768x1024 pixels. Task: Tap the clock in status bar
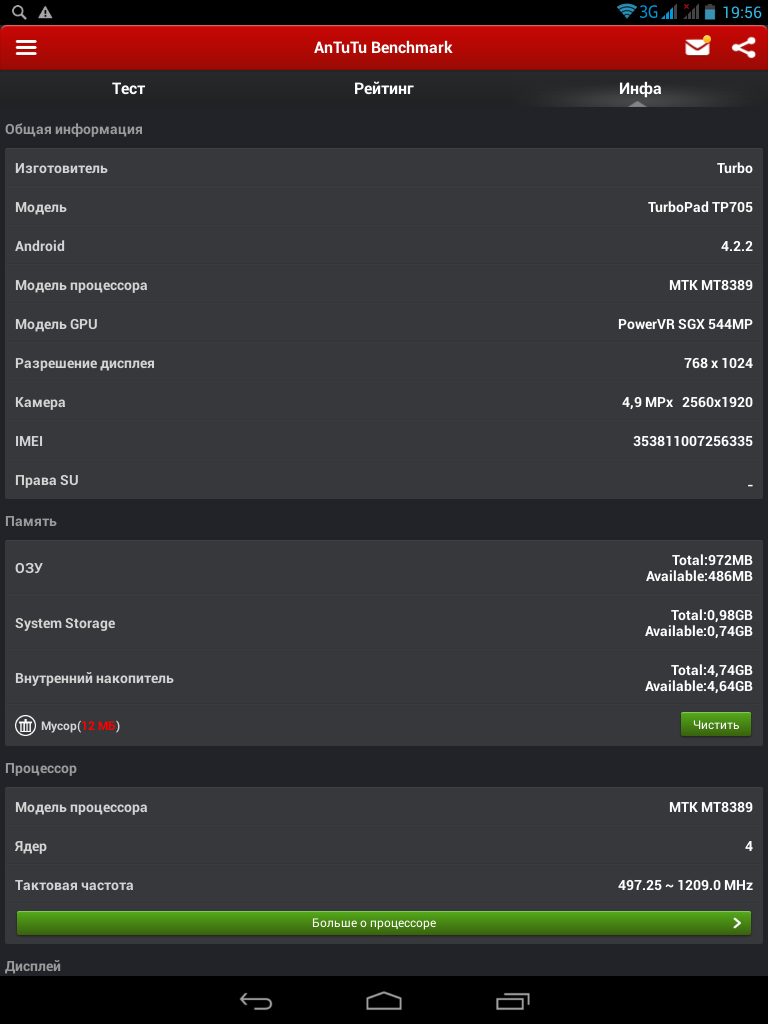[x=741, y=12]
